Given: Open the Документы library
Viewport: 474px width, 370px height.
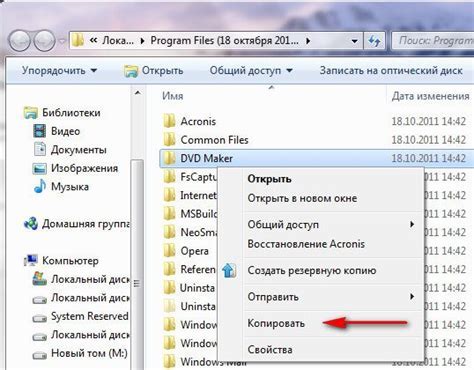Looking at the screenshot, I should click(x=70, y=150).
